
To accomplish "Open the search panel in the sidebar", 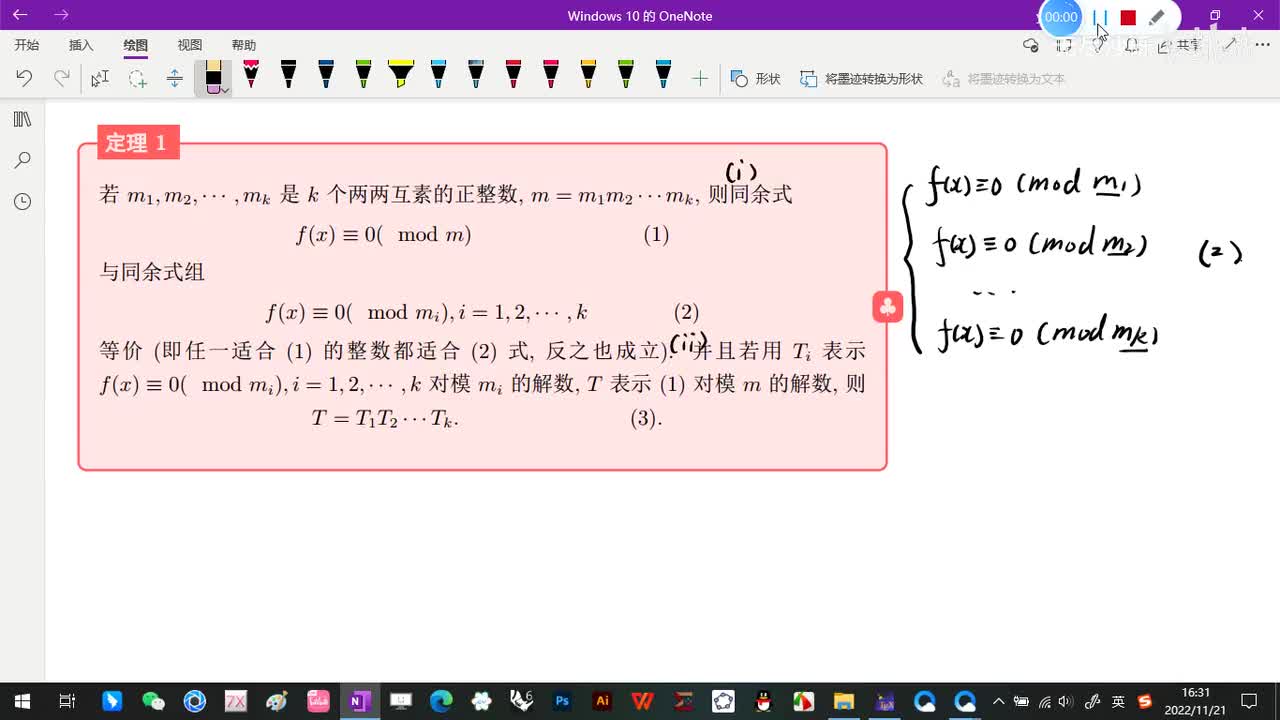I will tap(23, 160).
